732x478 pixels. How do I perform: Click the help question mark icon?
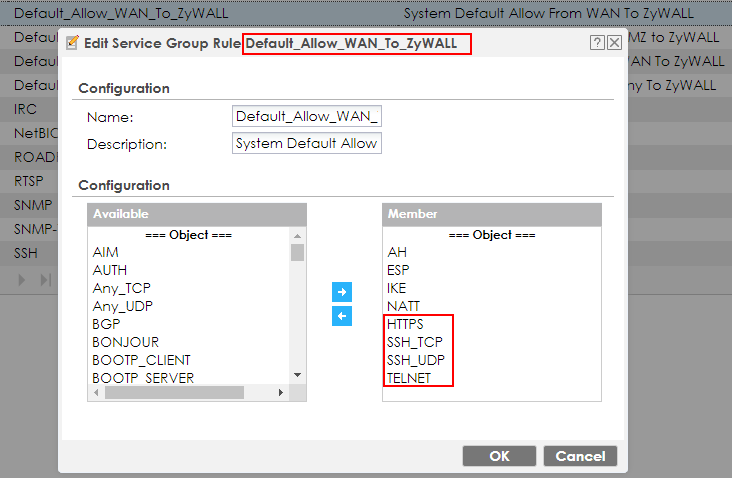[x=597, y=42]
